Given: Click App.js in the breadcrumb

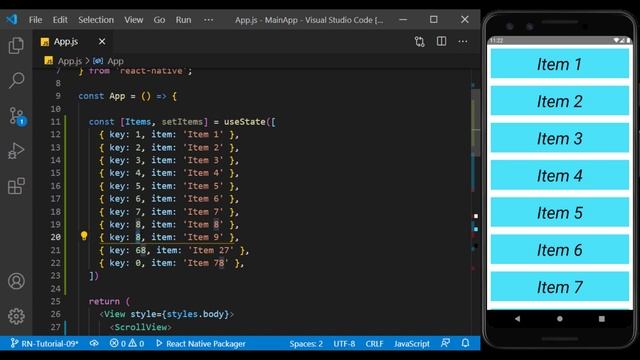Looking at the screenshot, I should 70,61.
